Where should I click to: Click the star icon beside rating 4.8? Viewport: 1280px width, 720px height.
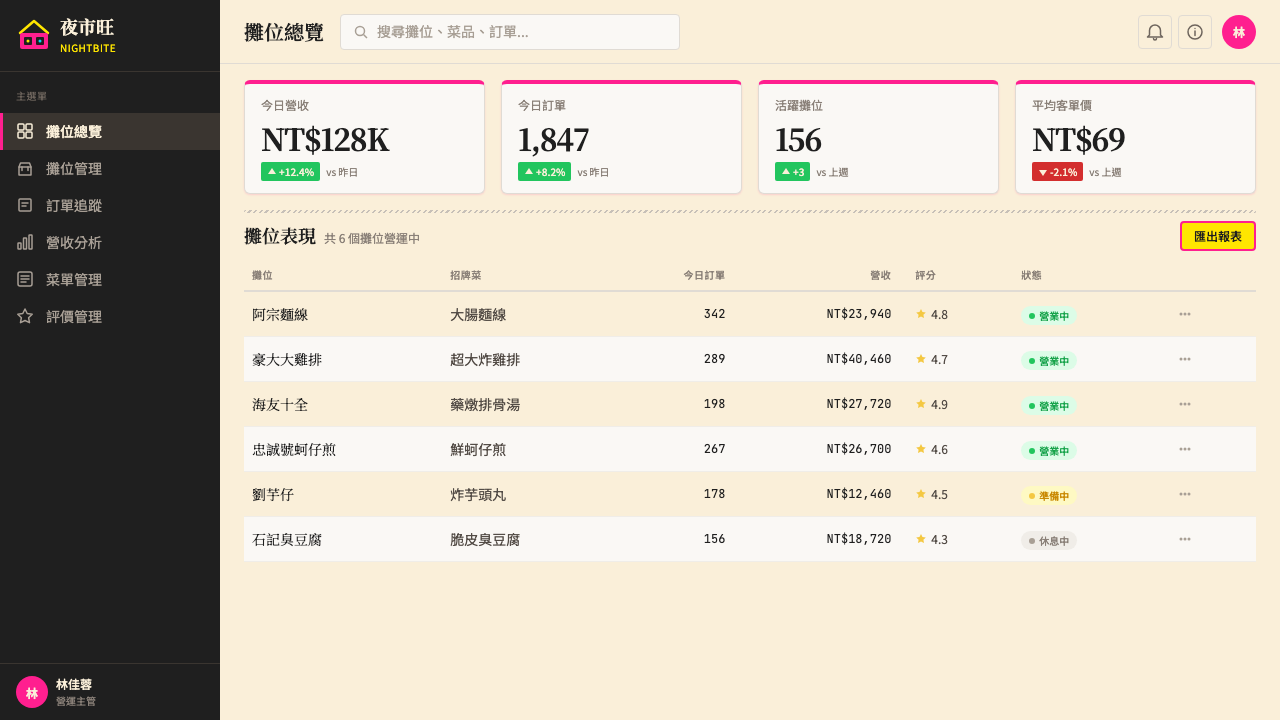pos(921,313)
